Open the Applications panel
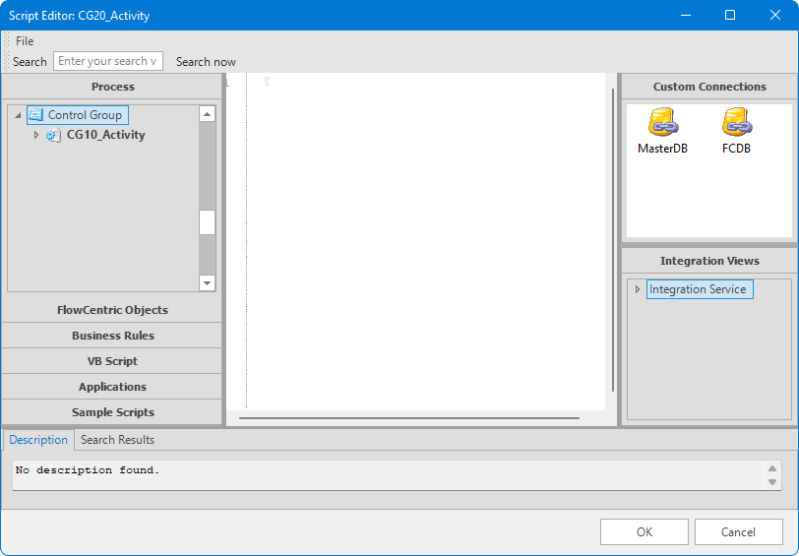The width and height of the screenshot is (799, 556). [112, 386]
